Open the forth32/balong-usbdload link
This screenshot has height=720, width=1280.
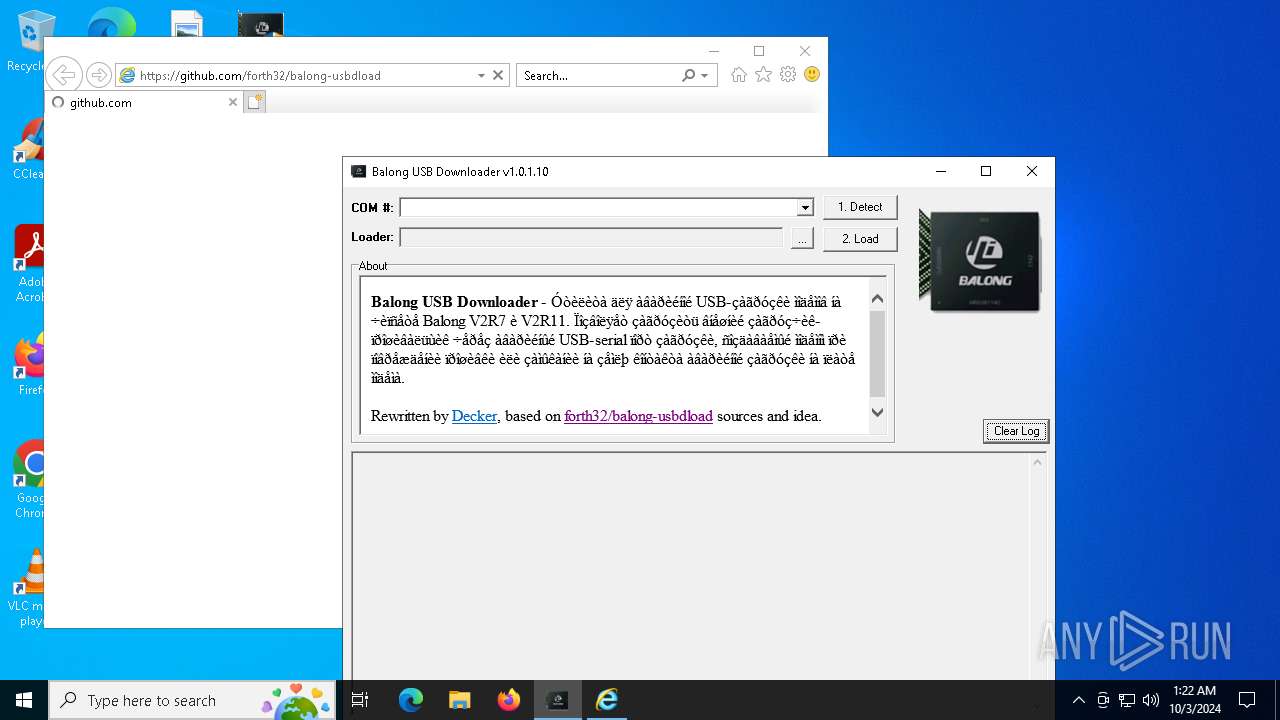tap(638, 416)
